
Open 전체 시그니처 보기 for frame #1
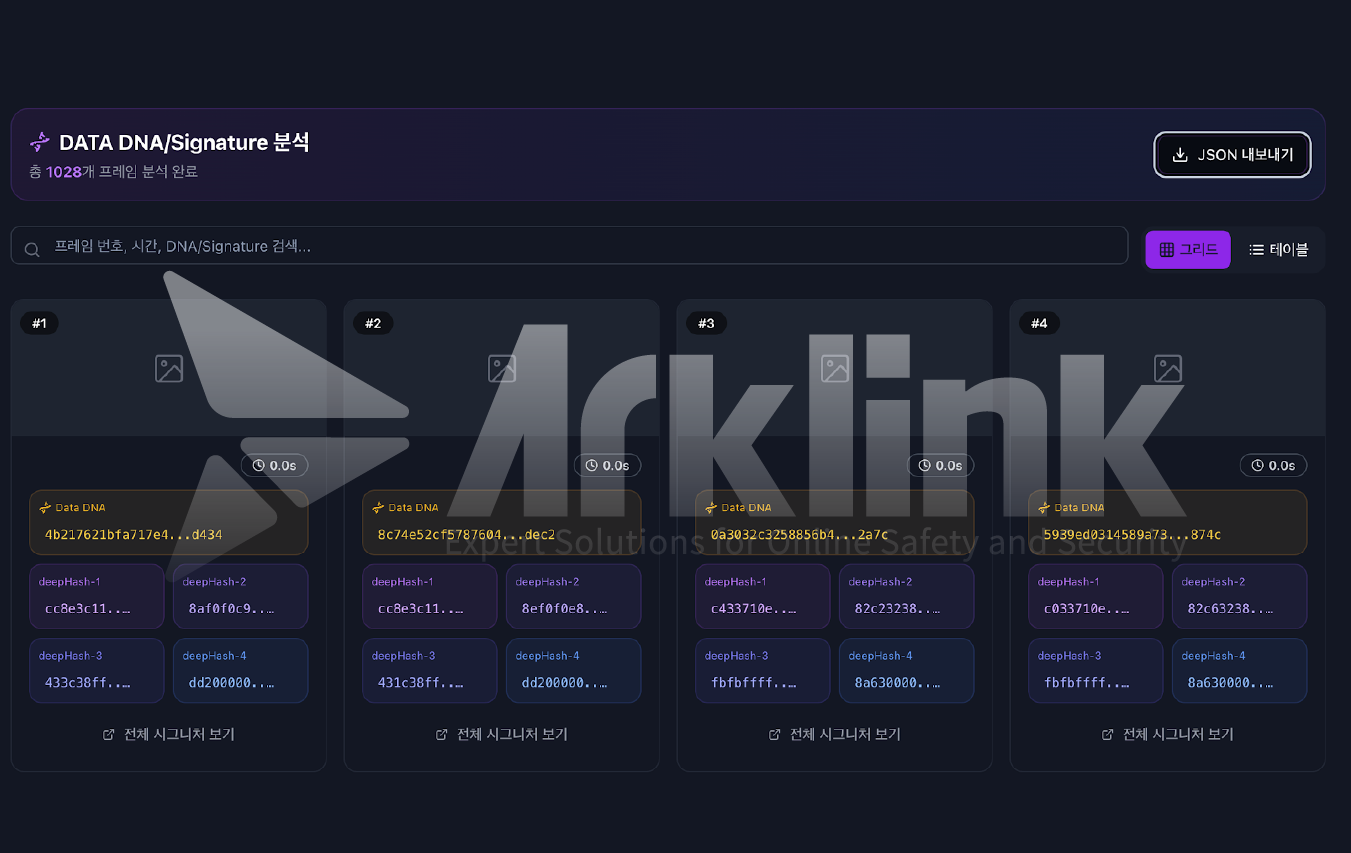(x=168, y=734)
